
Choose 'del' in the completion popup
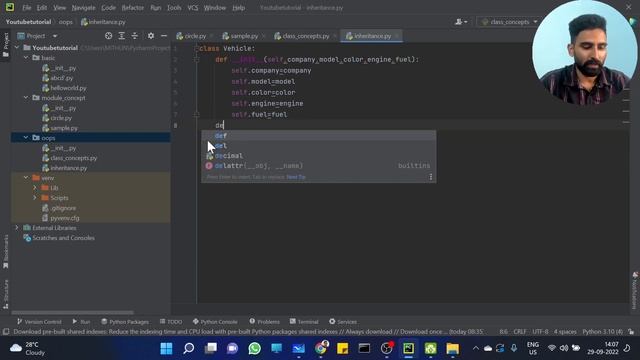pos(318,146)
